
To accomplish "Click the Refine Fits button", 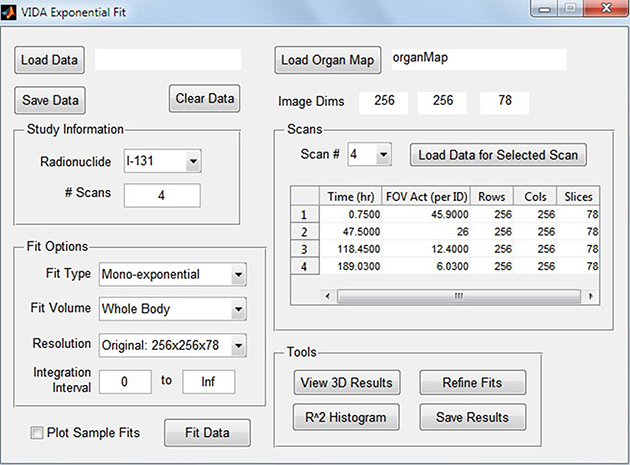I will click(472, 383).
